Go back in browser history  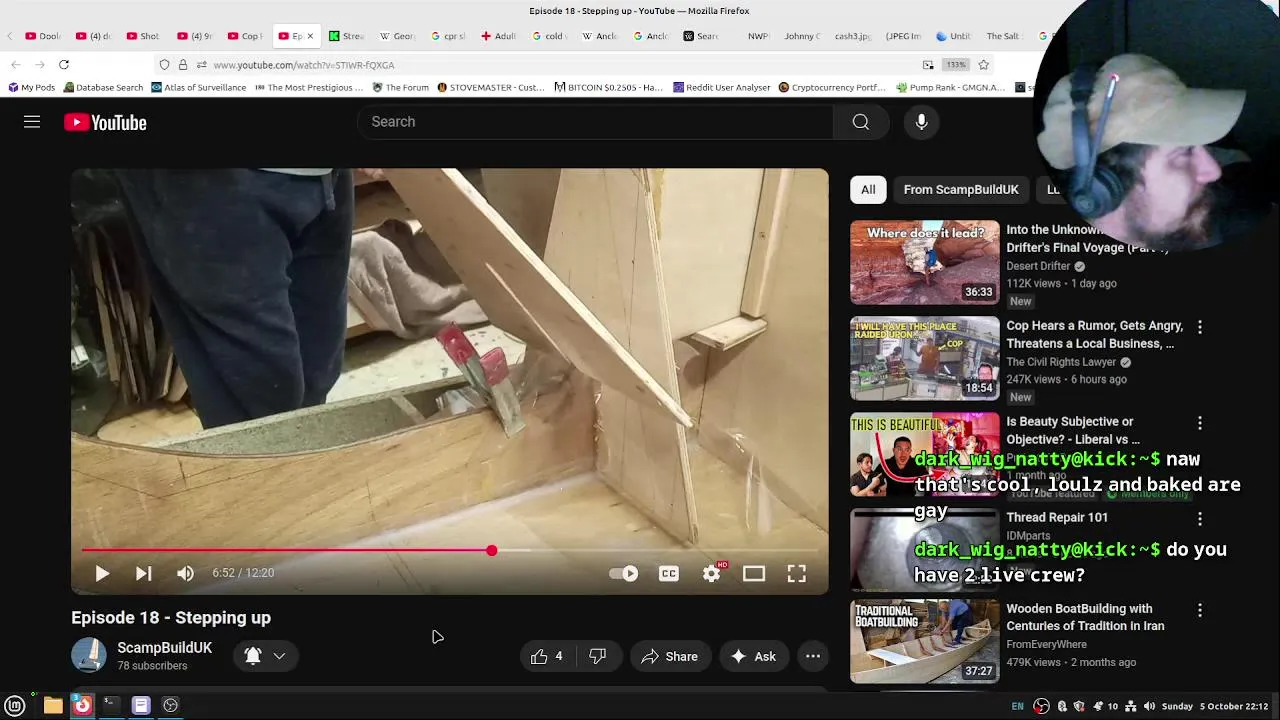(x=16, y=65)
